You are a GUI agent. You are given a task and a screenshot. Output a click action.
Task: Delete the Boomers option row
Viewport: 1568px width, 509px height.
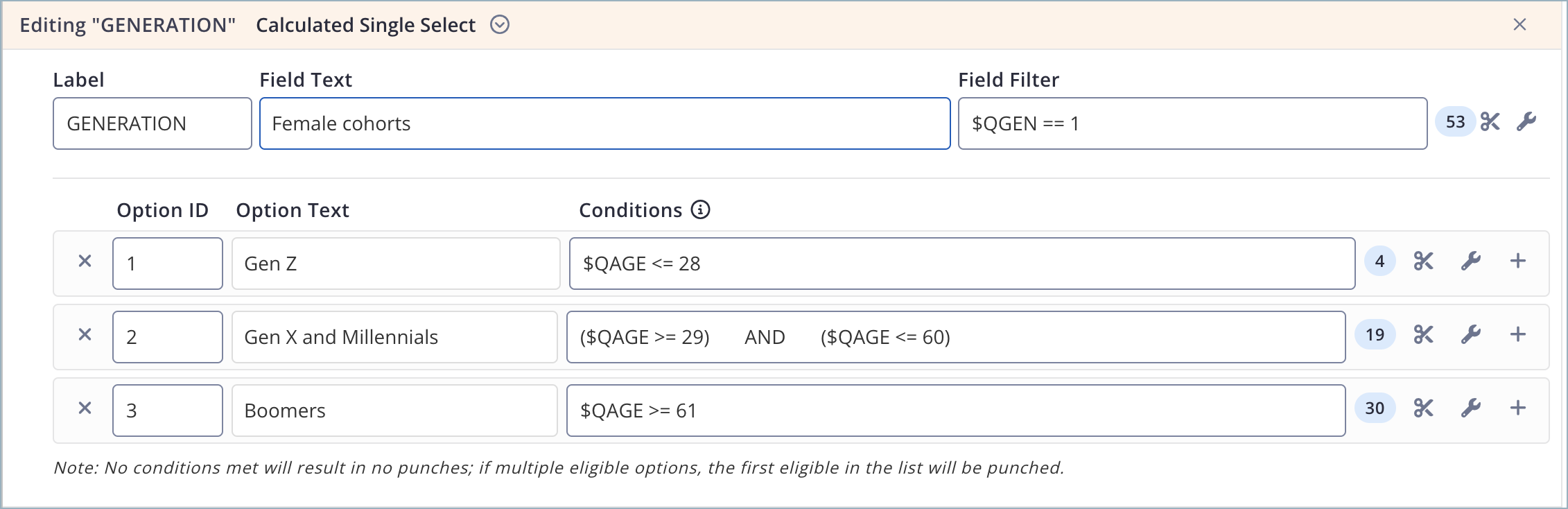pyautogui.click(x=85, y=409)
